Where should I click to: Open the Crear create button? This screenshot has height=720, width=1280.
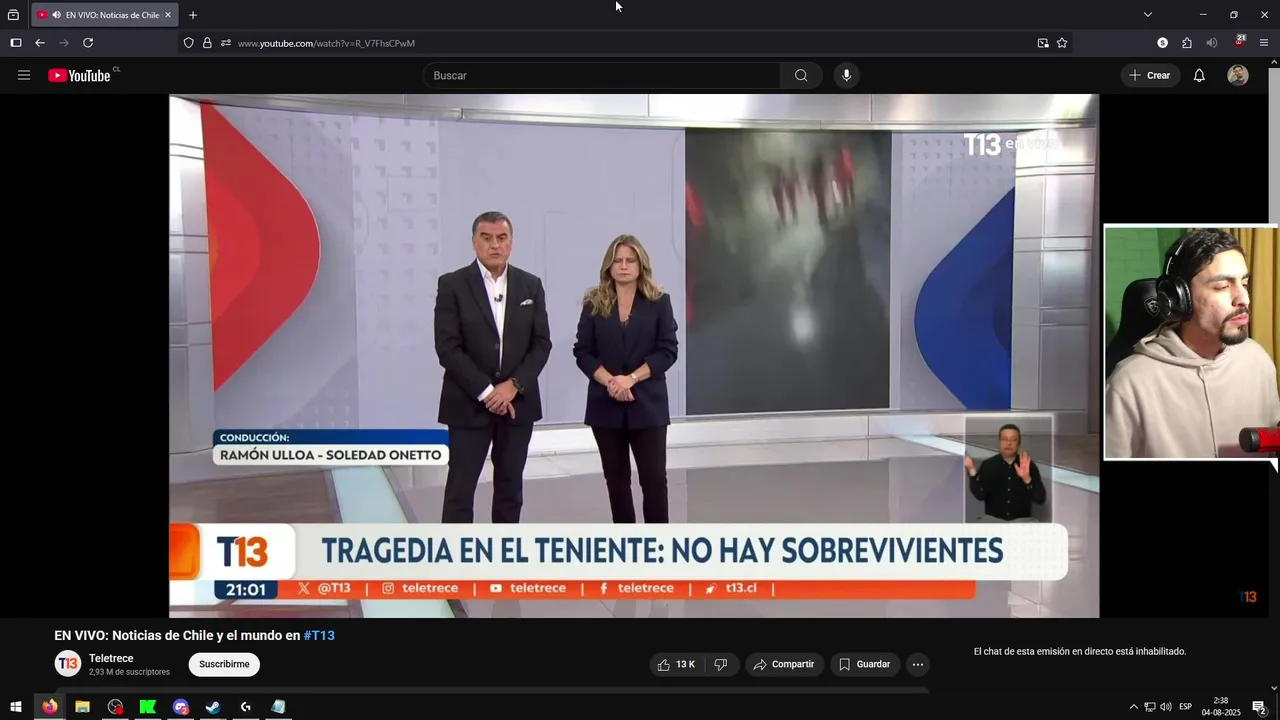(1150, 75)
